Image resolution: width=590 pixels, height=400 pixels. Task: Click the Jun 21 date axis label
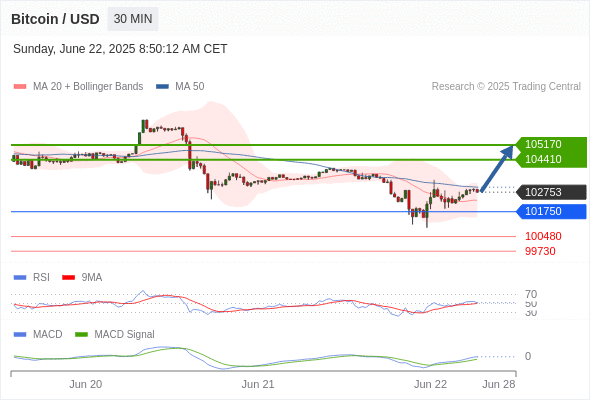(258, 384)
